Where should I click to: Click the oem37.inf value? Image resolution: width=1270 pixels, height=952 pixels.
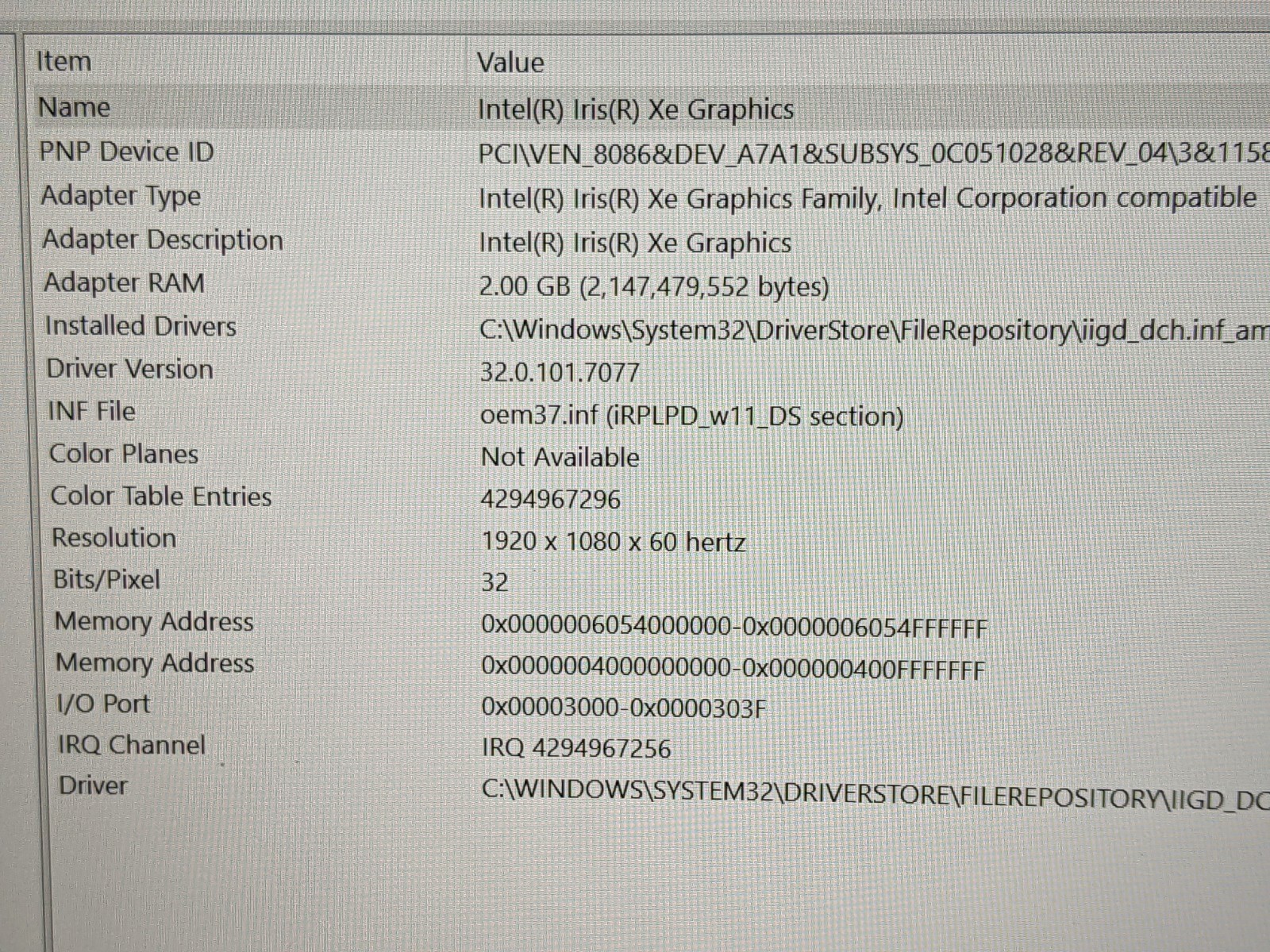(691, 415)
